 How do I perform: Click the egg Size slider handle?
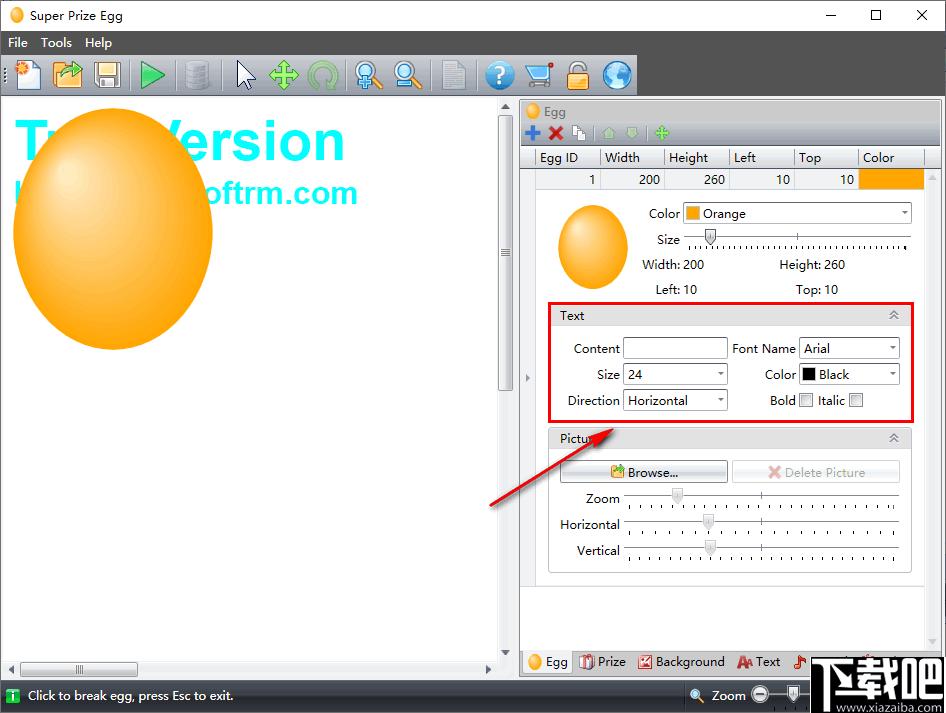click(x=711, y=237)
